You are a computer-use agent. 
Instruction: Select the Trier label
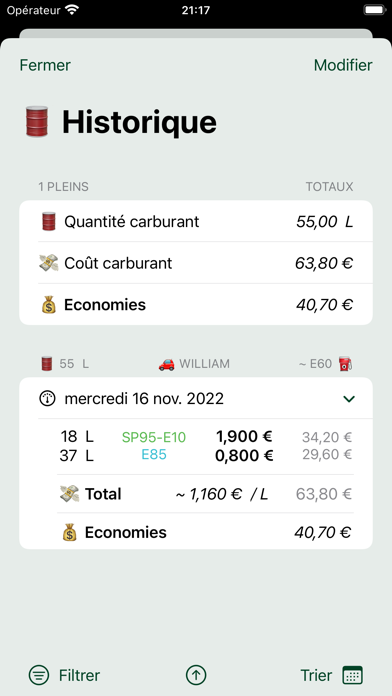316,676
